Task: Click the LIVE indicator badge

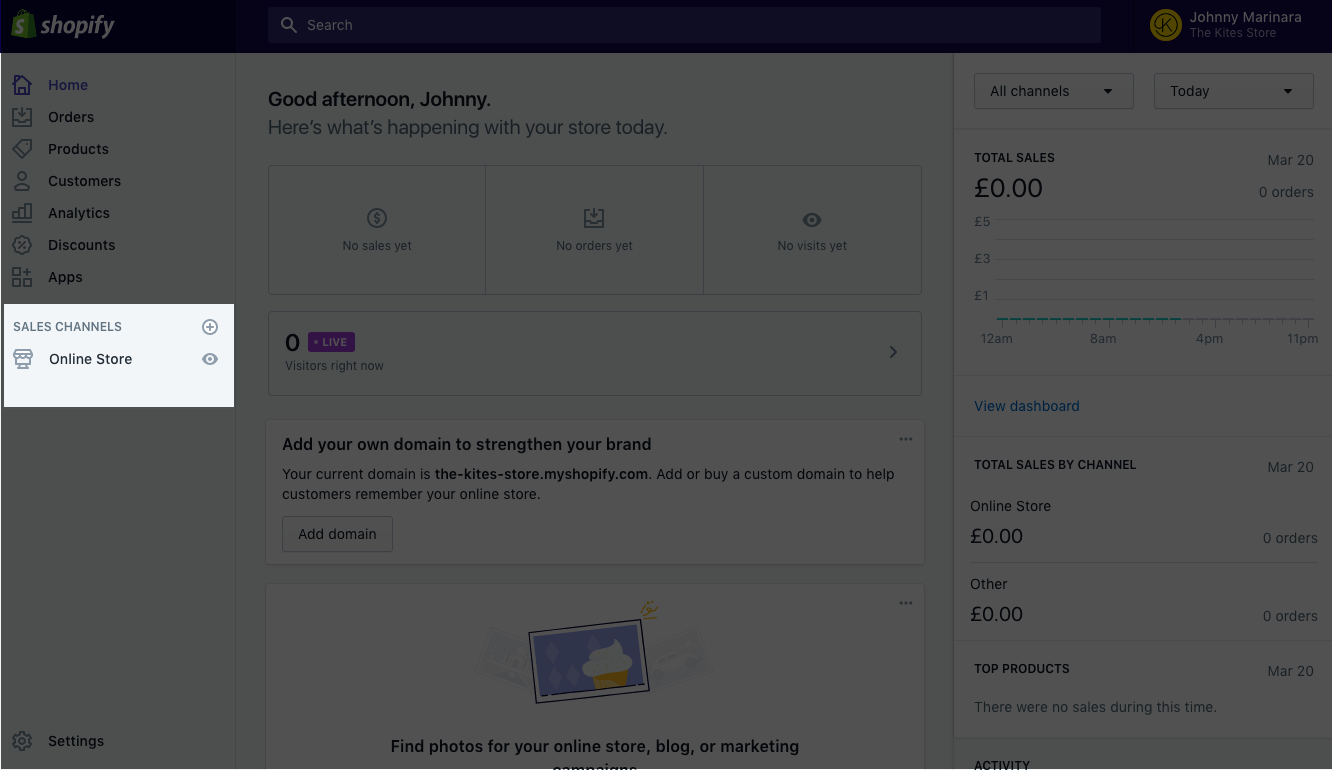Action: click(x=330, y=341)
